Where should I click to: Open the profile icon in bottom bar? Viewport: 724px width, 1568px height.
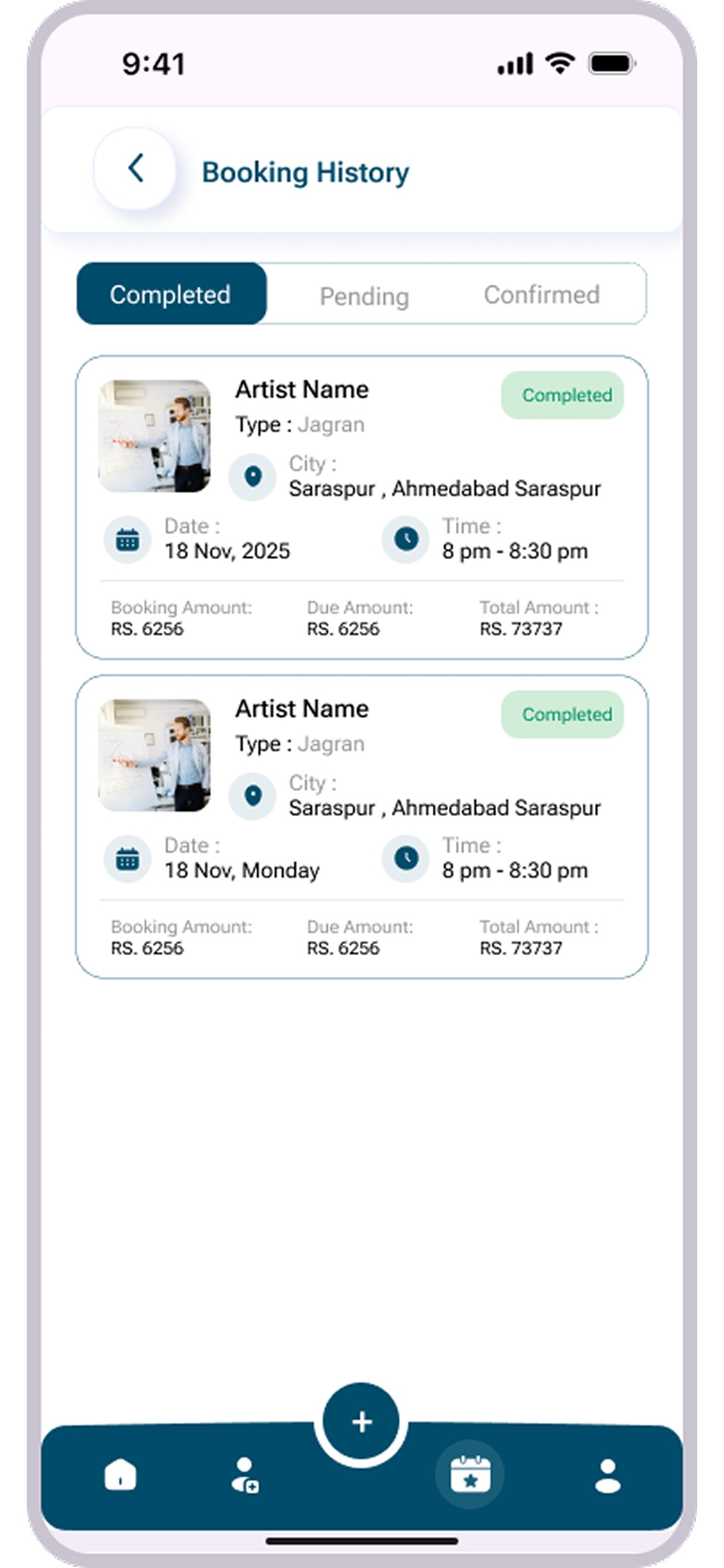click(608, 1475)
